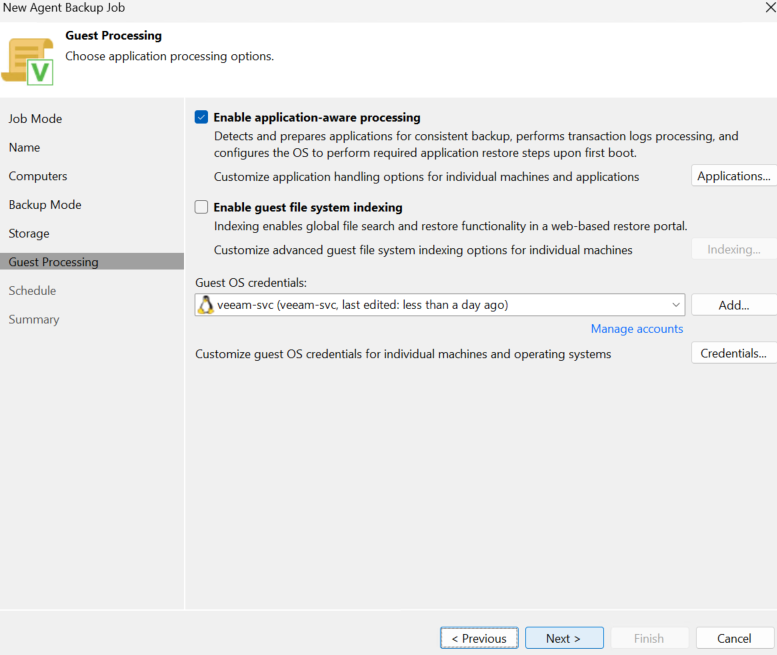Screen dimensions: 777x655
Task: Click the Credentials... button
Action: click(734, 353)
